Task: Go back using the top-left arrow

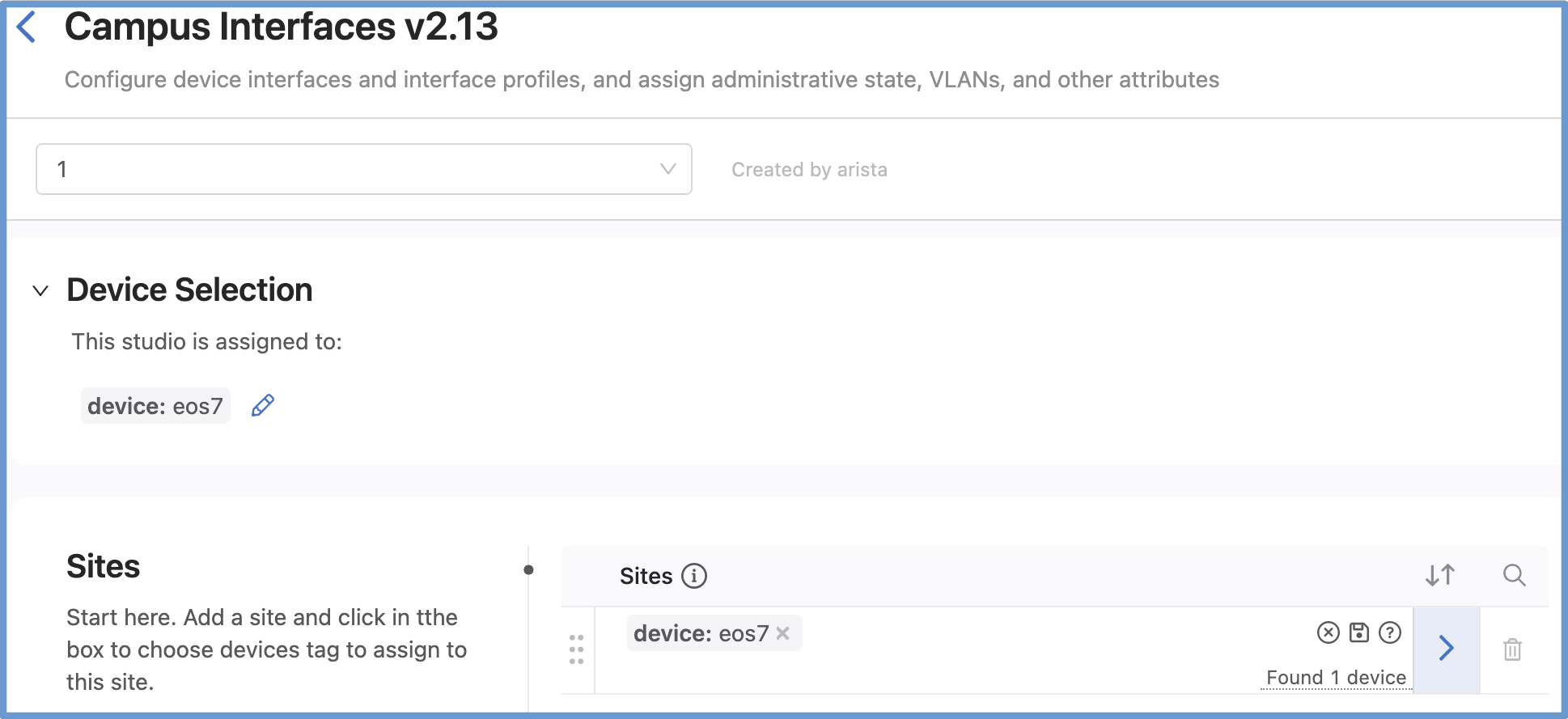Action: point(27,27)
